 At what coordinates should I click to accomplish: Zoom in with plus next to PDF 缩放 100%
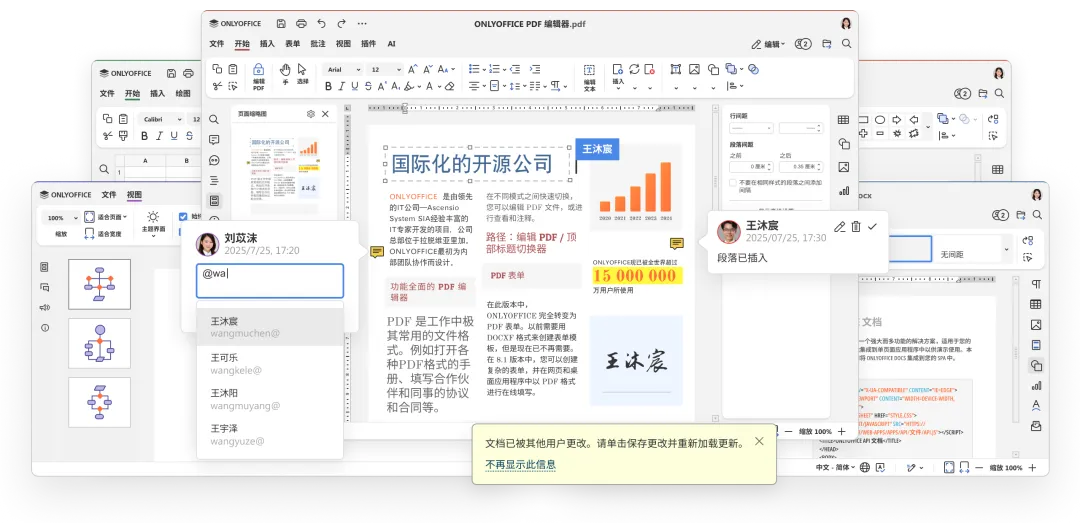coord(841,431)
